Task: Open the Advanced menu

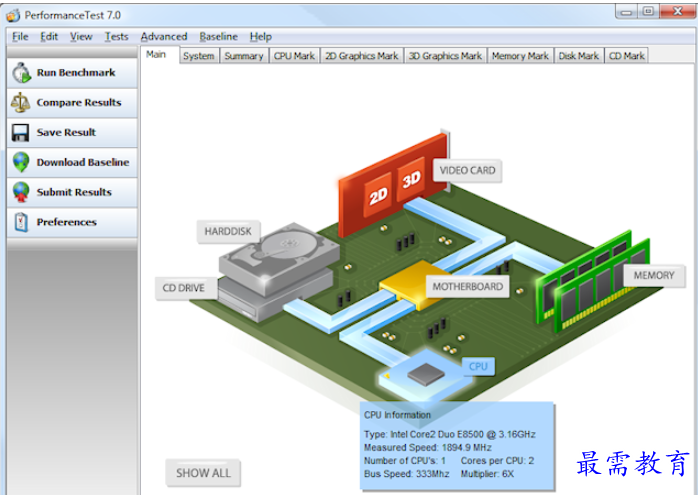Action: pos(164,37)
